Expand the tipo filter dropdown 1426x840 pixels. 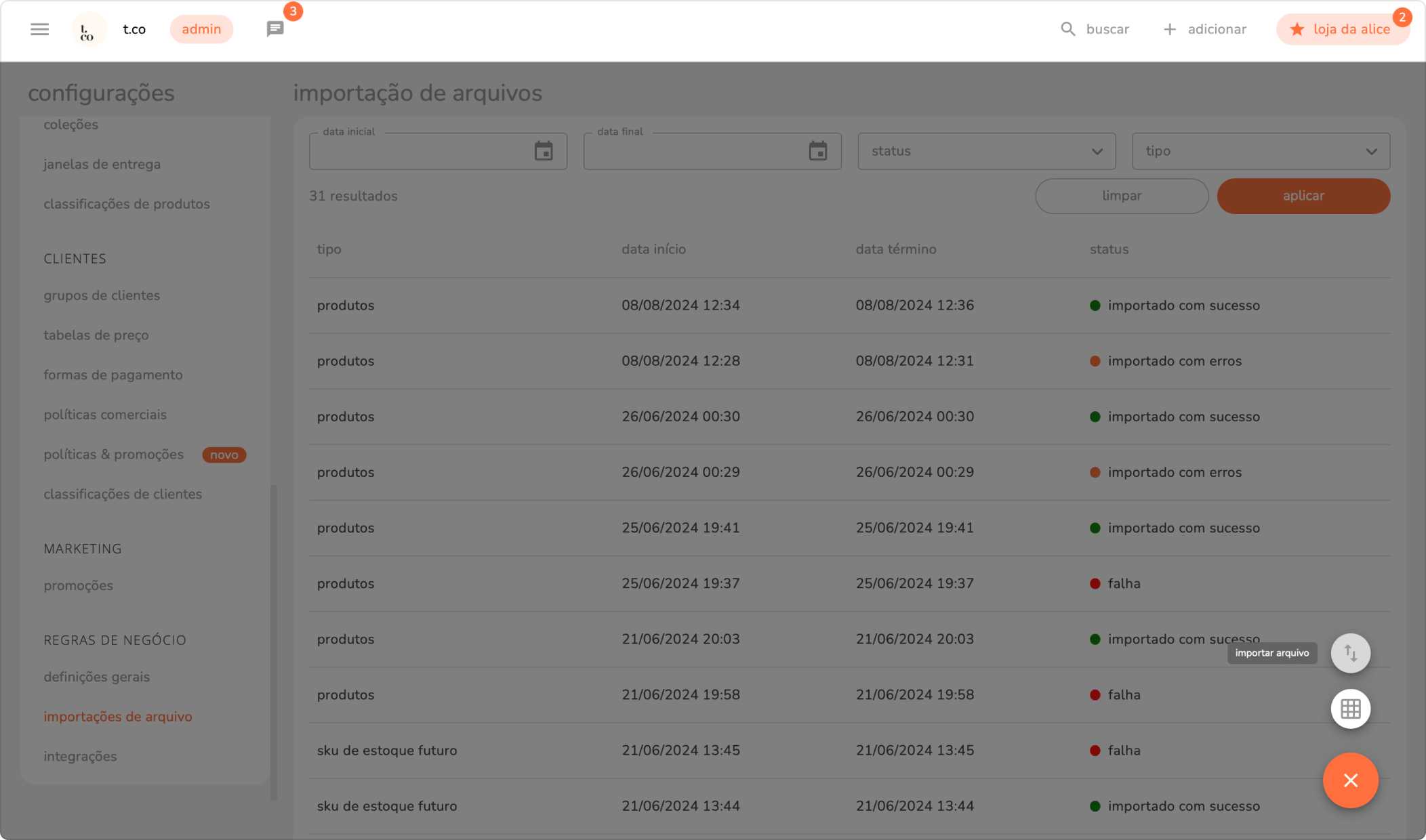click(x=1261, y=151)
